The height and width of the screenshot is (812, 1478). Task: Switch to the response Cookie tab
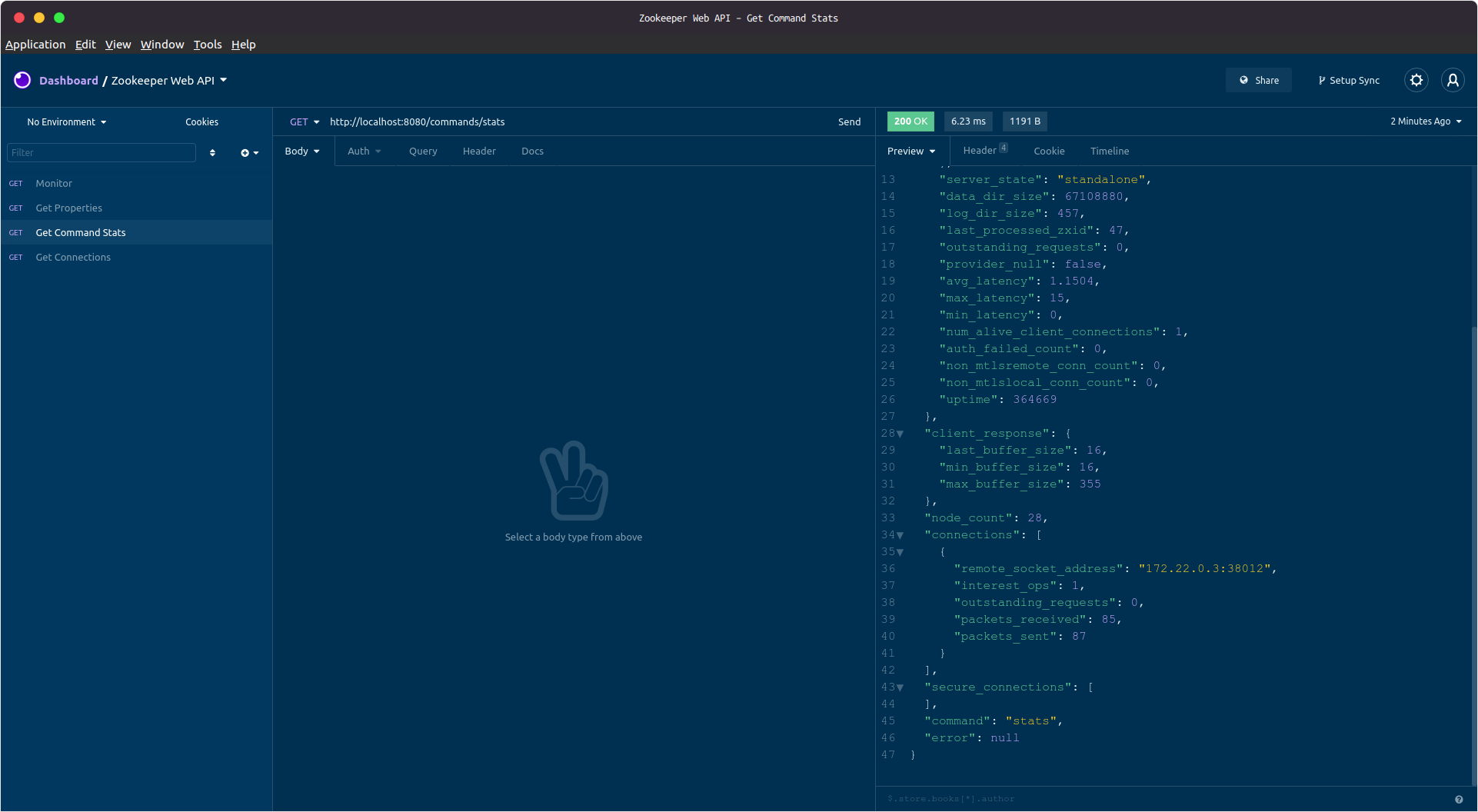[1049, 151]
